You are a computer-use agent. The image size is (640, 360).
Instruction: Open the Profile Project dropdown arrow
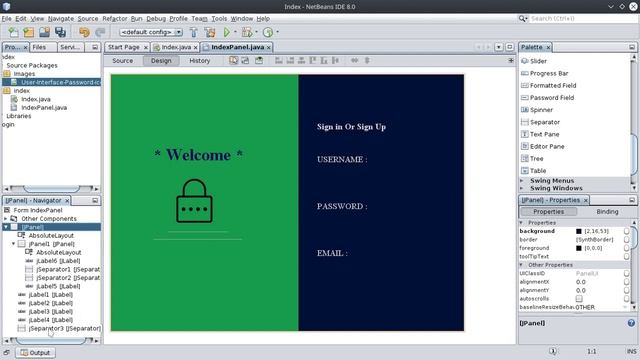point(278,32)
